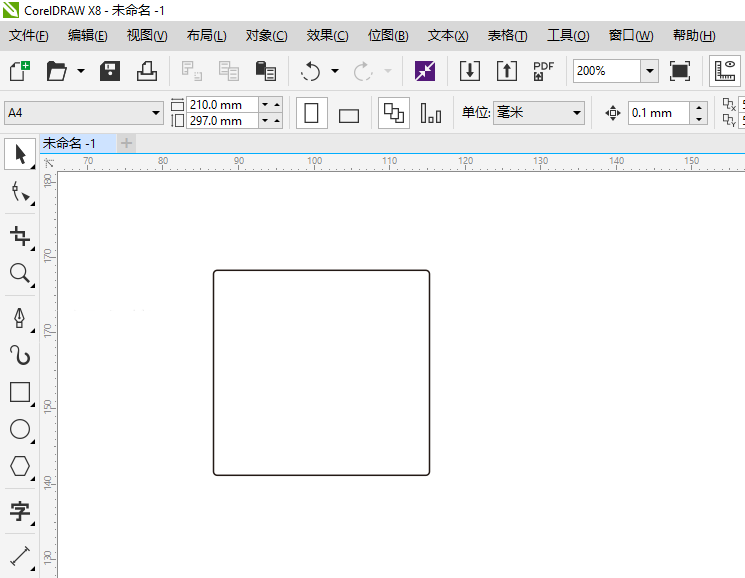Screen dimensions: 745x578
Task: Click the Publish to PDF icon
Action: [543, 71]
